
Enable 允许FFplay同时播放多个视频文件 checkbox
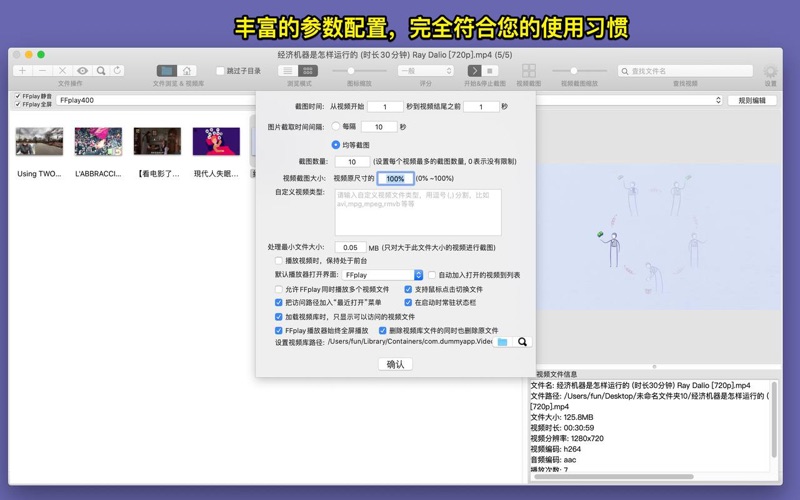coord(279,289)
